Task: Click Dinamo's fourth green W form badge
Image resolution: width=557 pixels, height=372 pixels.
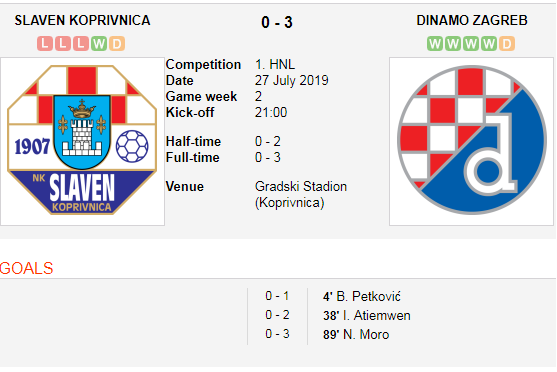Action: [489, 44]
